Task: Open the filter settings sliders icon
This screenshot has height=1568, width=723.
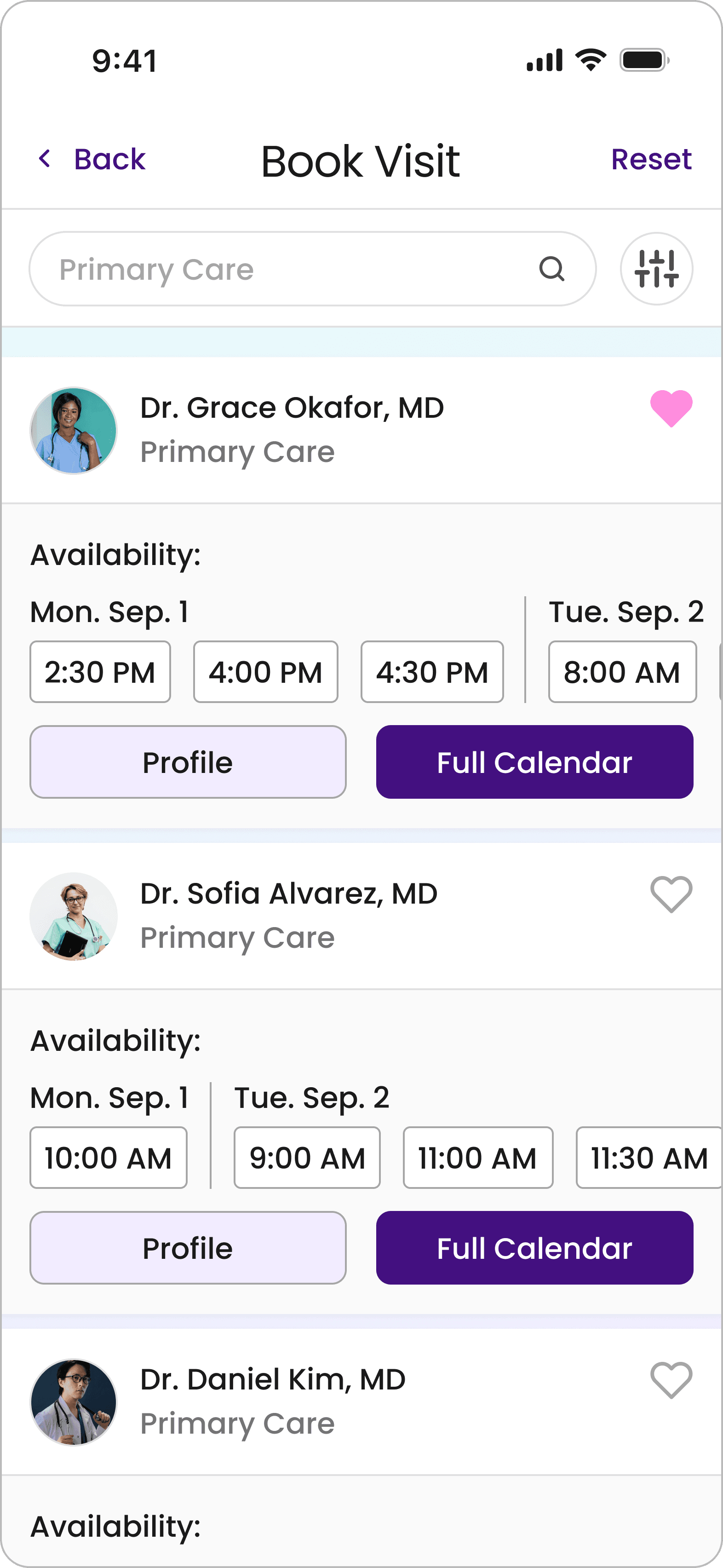Action: [656, 268]
